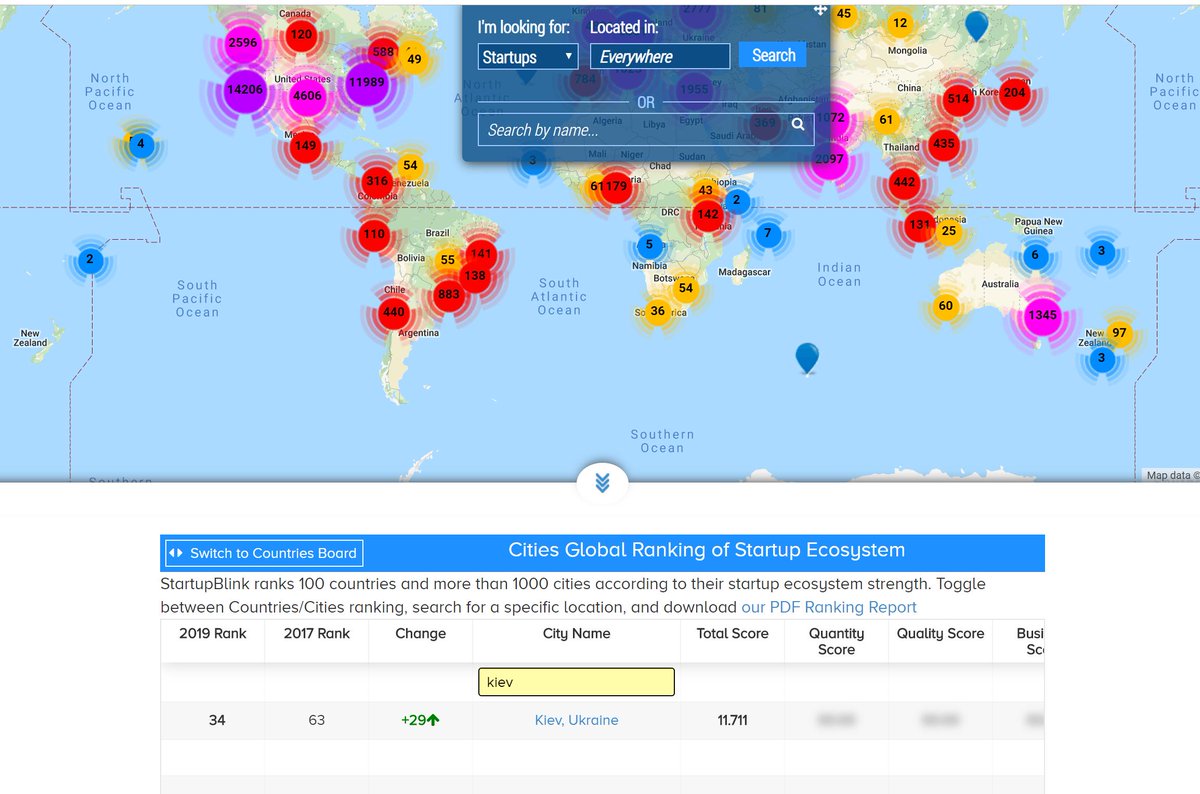Sort by the 2017 Rank column header
Viewport: 1200px width, 794px height.
[x=317, y=634]
